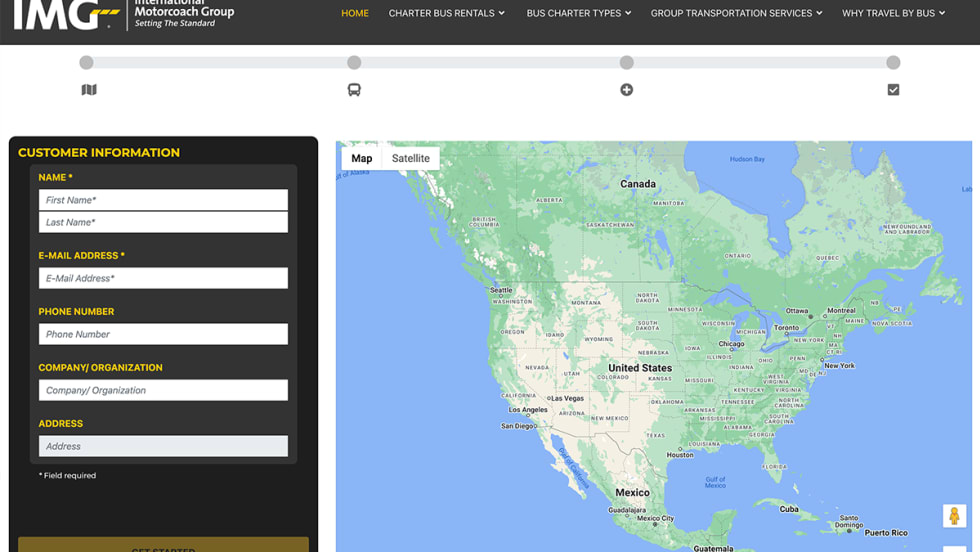Click the plus circle step icon

[x=627, y=90]
